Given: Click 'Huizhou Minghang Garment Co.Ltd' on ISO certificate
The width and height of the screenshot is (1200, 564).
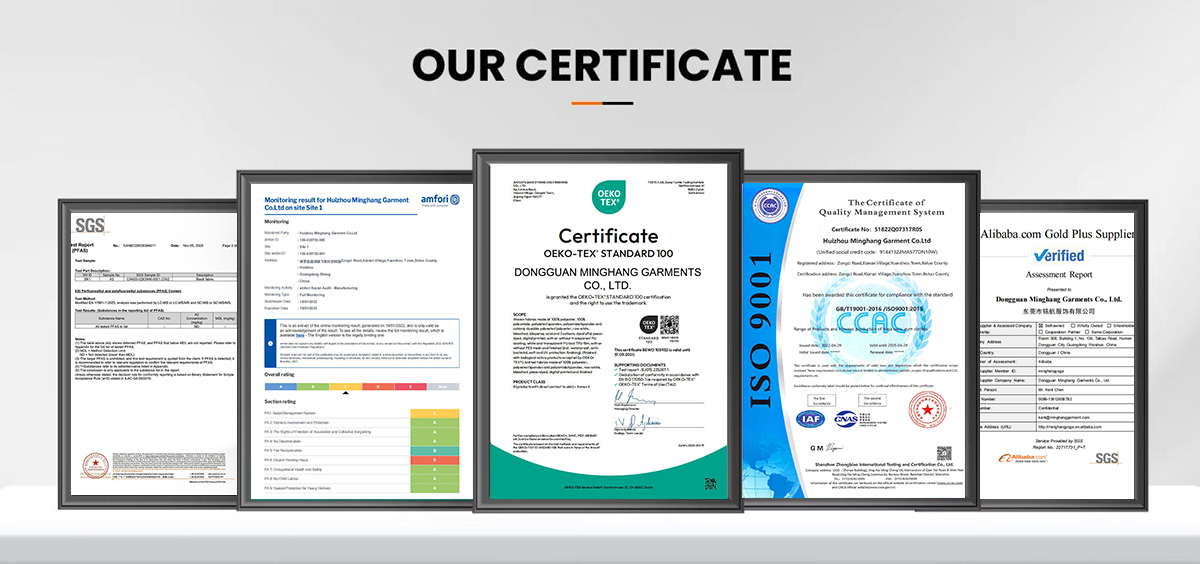Looking at the screenshot, I should pos(875,240).
